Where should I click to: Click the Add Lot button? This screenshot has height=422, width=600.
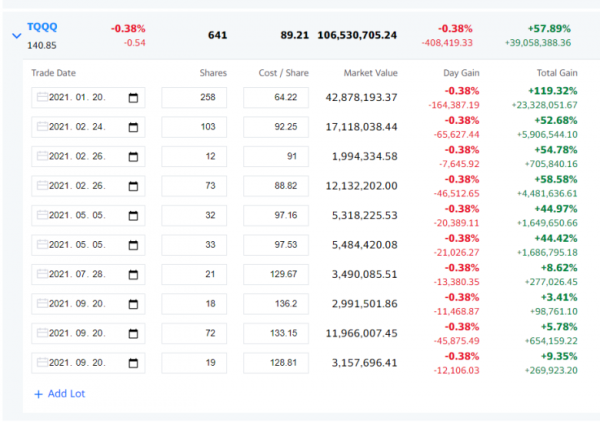pyautogui.click(x=60, y=394)
